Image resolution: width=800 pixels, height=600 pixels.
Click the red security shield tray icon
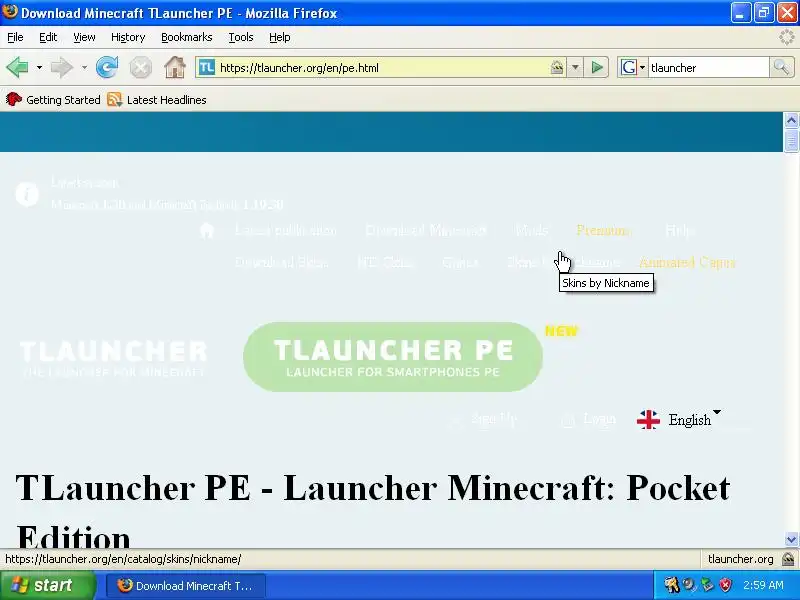click(725, 585)
